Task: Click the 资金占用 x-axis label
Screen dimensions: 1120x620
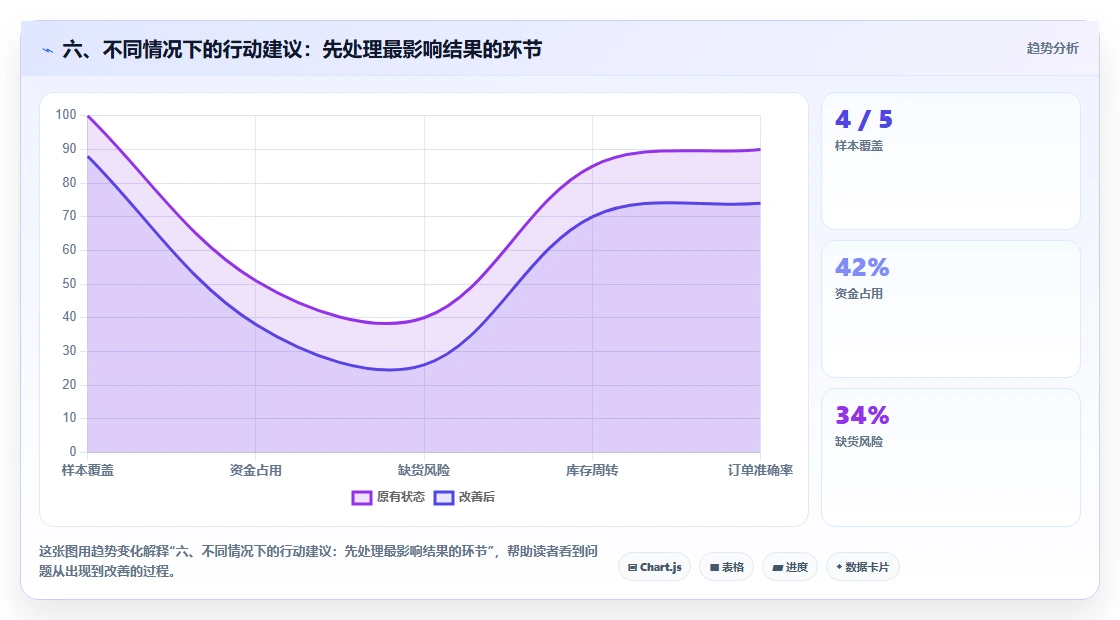Action: click(x=255, y=470)
